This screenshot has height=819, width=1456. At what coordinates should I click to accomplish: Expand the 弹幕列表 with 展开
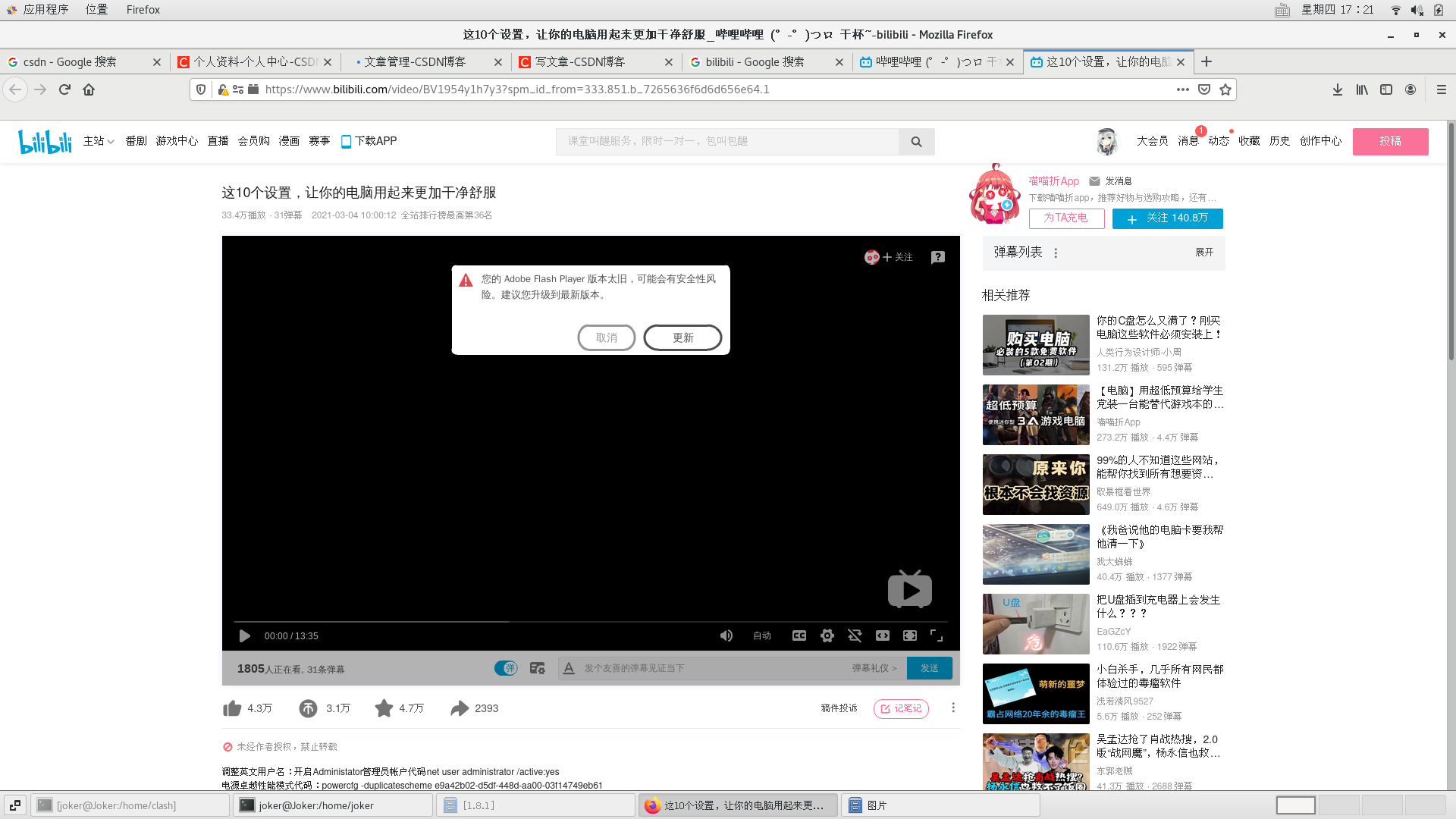pos(1204,253)
